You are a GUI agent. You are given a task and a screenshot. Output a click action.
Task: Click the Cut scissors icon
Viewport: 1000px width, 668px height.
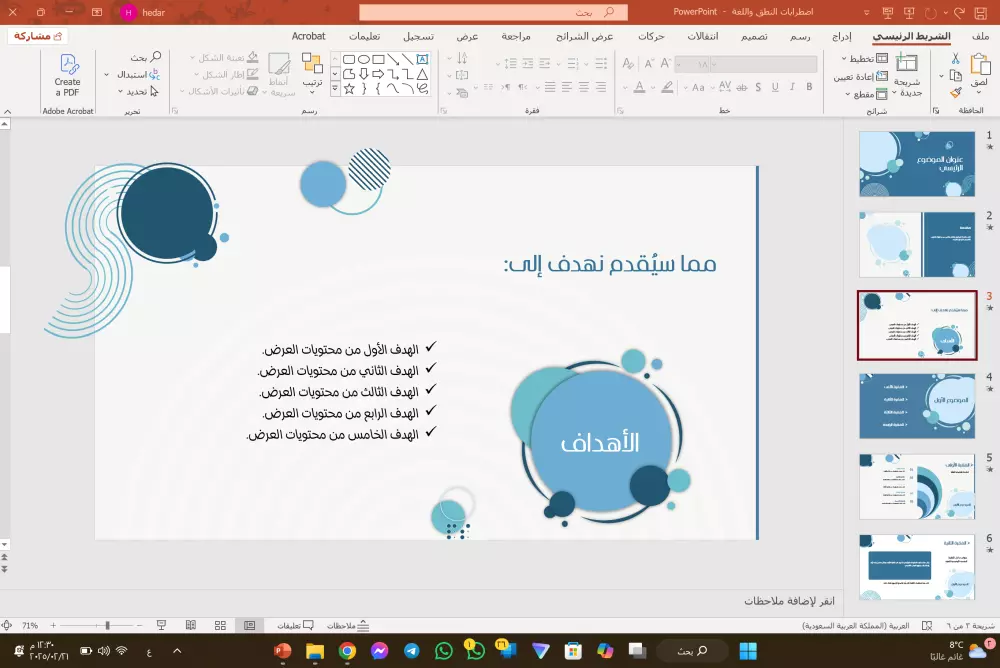pos(956,59)
